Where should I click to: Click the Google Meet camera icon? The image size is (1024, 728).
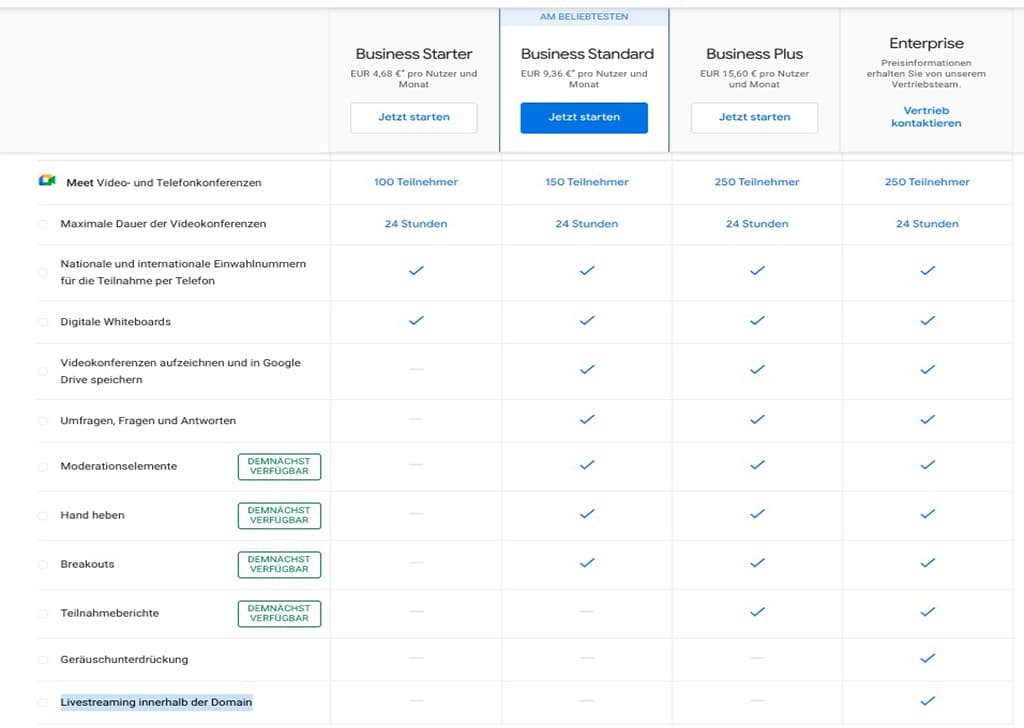pyautogui.click(x=47, y=181)
